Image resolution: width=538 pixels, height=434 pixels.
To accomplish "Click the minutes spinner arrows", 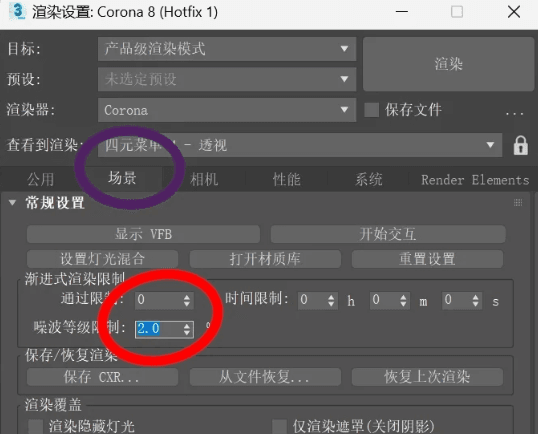I will pyautogui.click(x=403, y=300).
